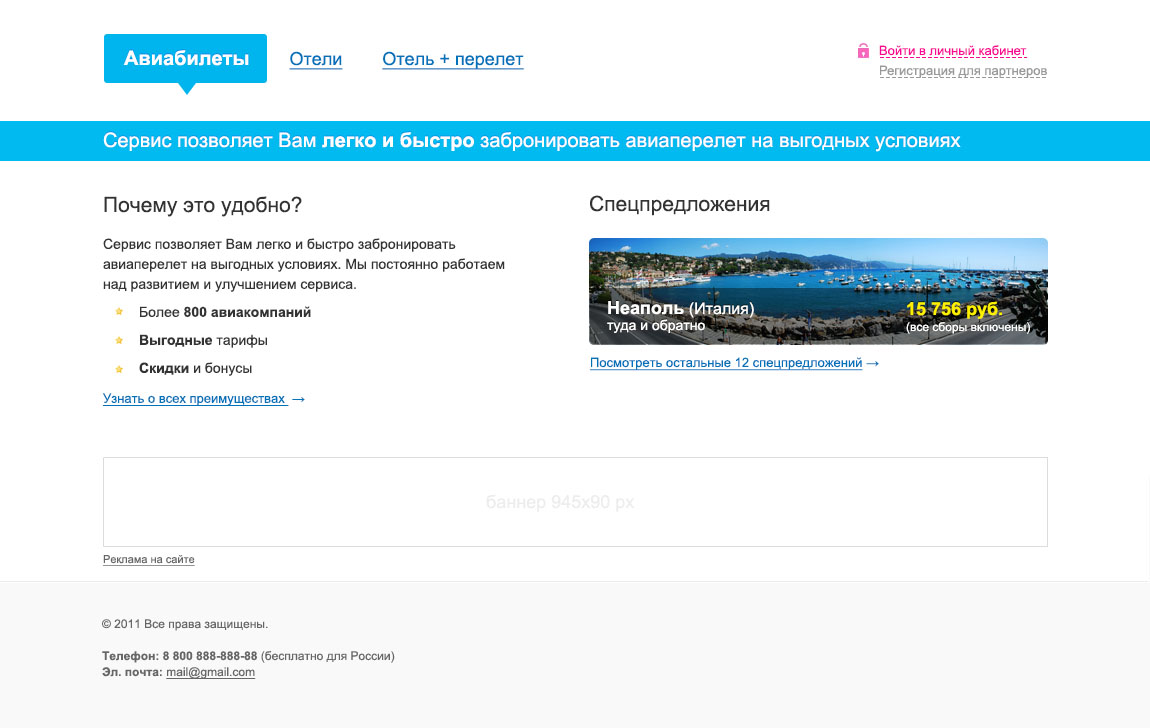
Task: Open the Неаполь special offer image
Action: click(x=818, y=291)
